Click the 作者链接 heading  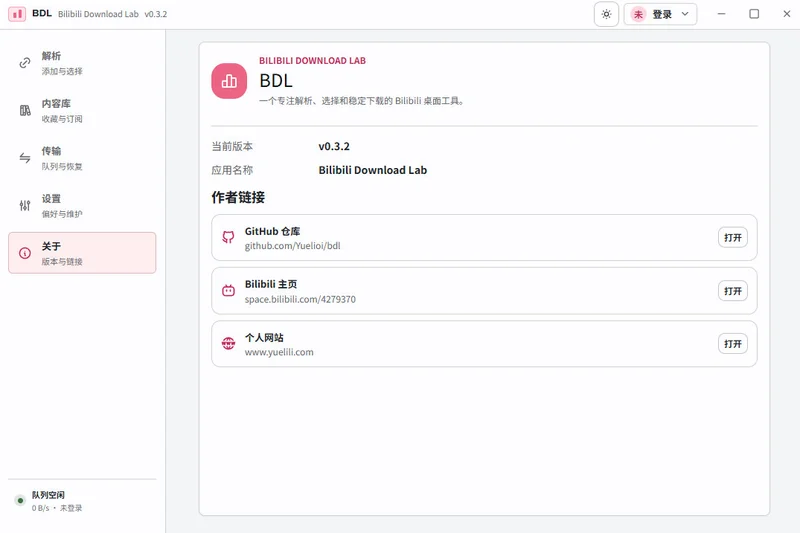point(238,197)
